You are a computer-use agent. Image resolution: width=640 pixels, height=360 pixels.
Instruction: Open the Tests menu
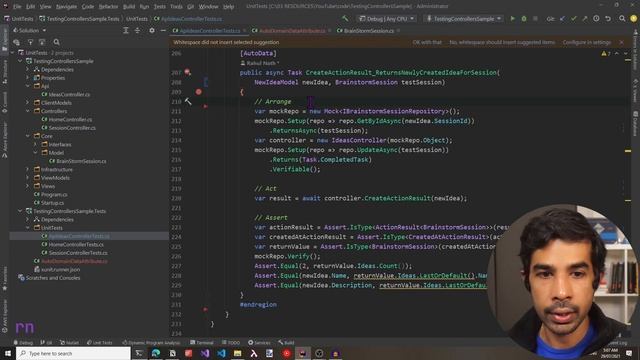coord(160,7)
